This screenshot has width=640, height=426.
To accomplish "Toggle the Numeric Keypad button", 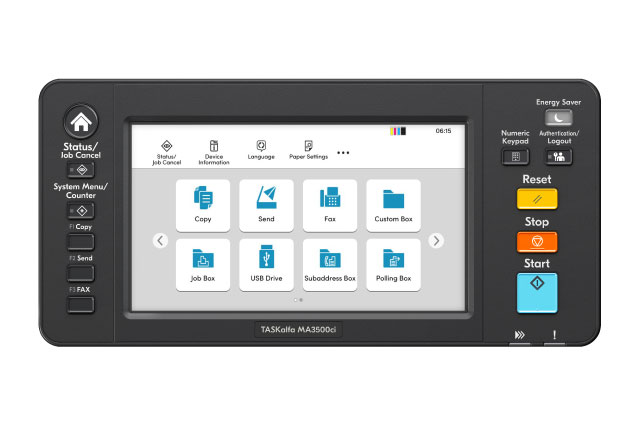I will click(516, 156).
